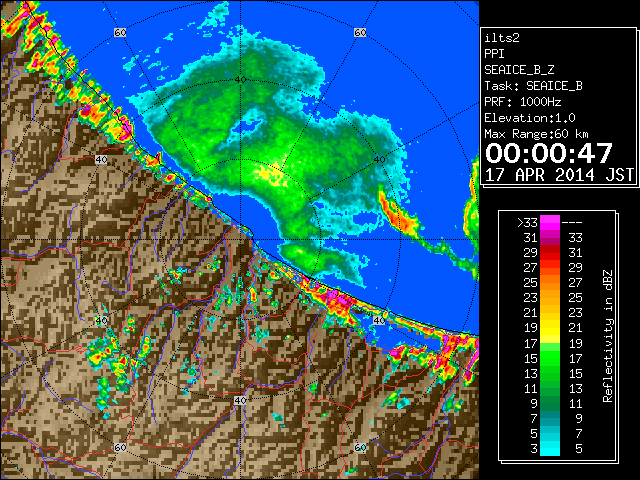Select the "Elevation:1.0" text

[529, 118]
